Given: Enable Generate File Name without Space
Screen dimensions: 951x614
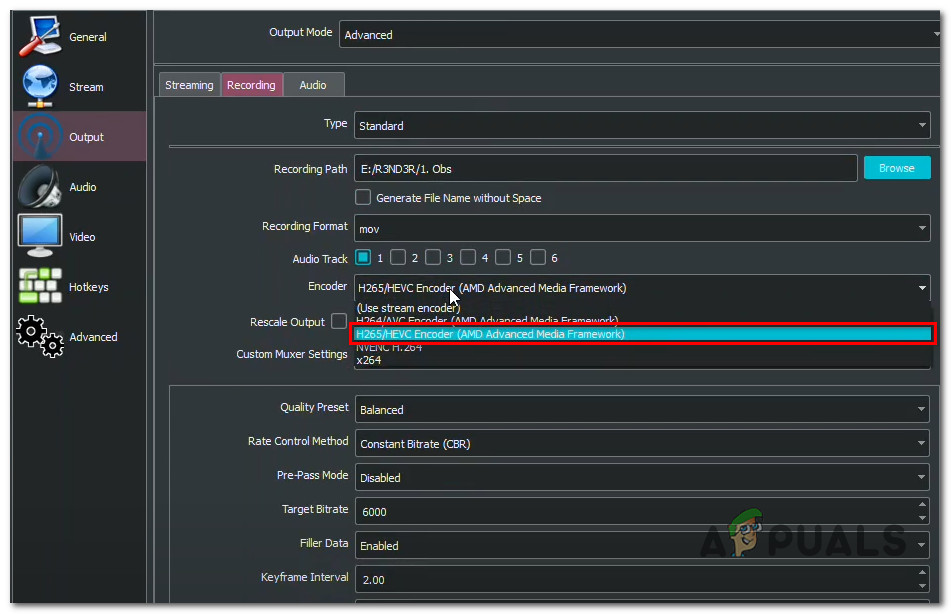Looking at the screenshot, I should click(x=363, y=197).
